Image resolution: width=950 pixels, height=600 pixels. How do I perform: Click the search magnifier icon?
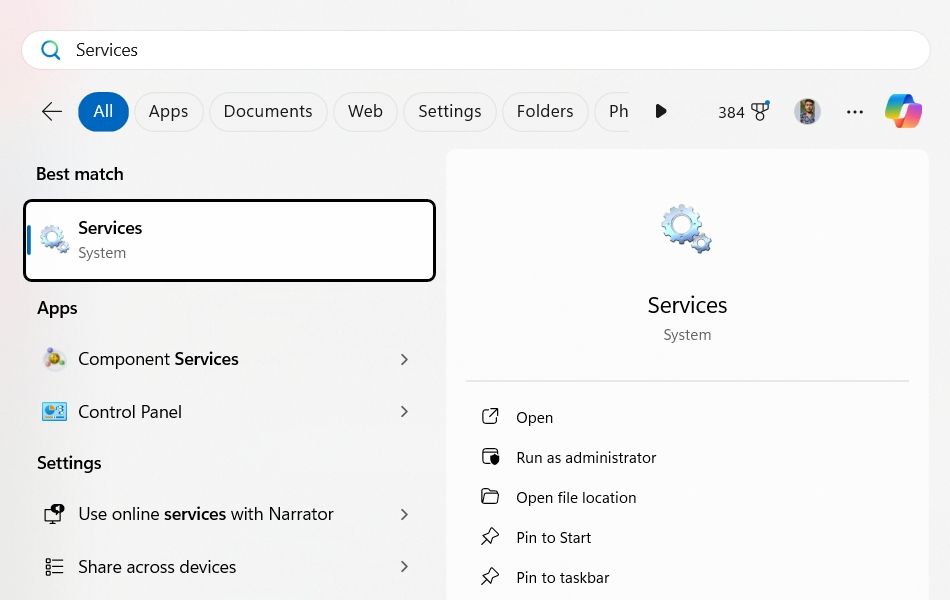(x=50, y=50)
